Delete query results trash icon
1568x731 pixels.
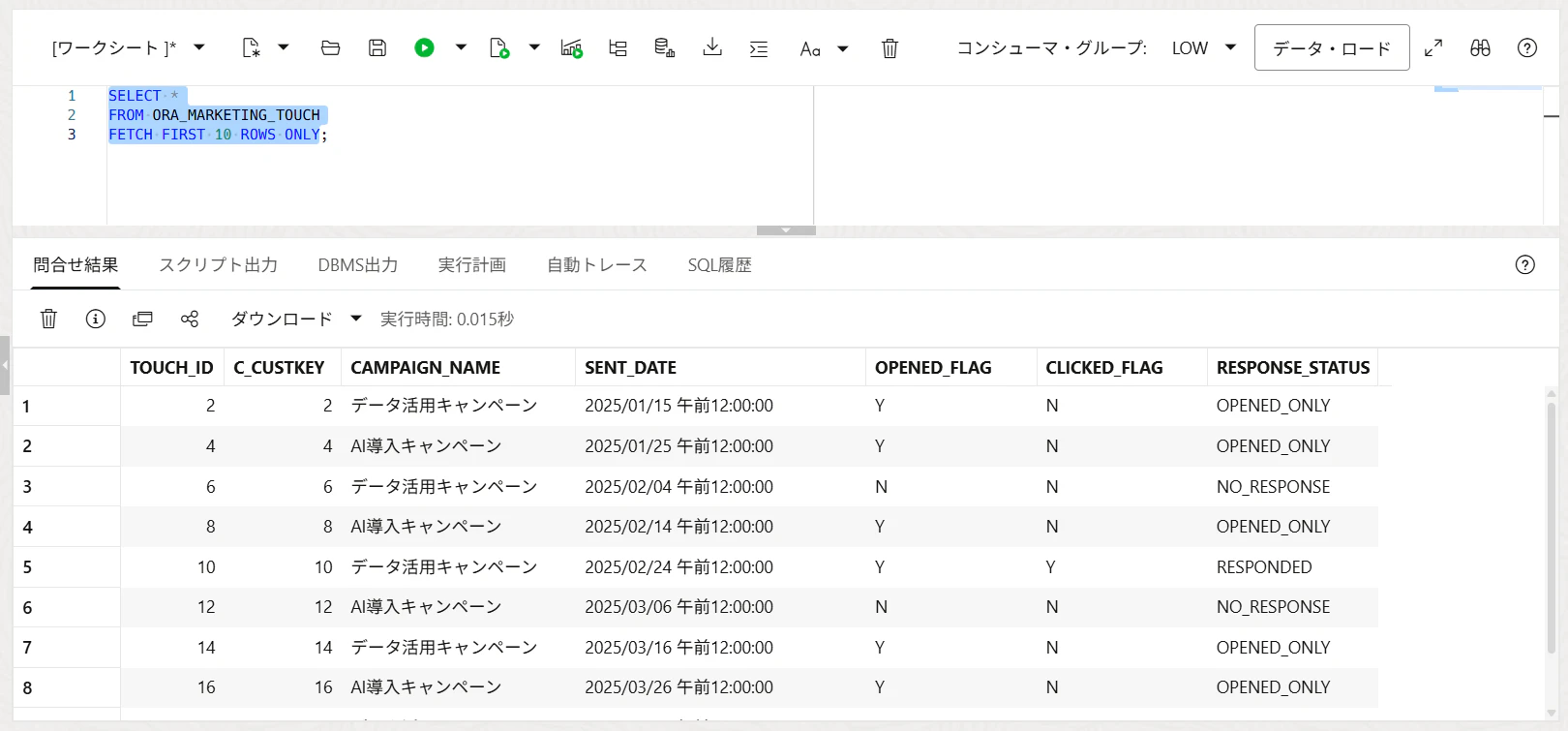click(48, 319)
